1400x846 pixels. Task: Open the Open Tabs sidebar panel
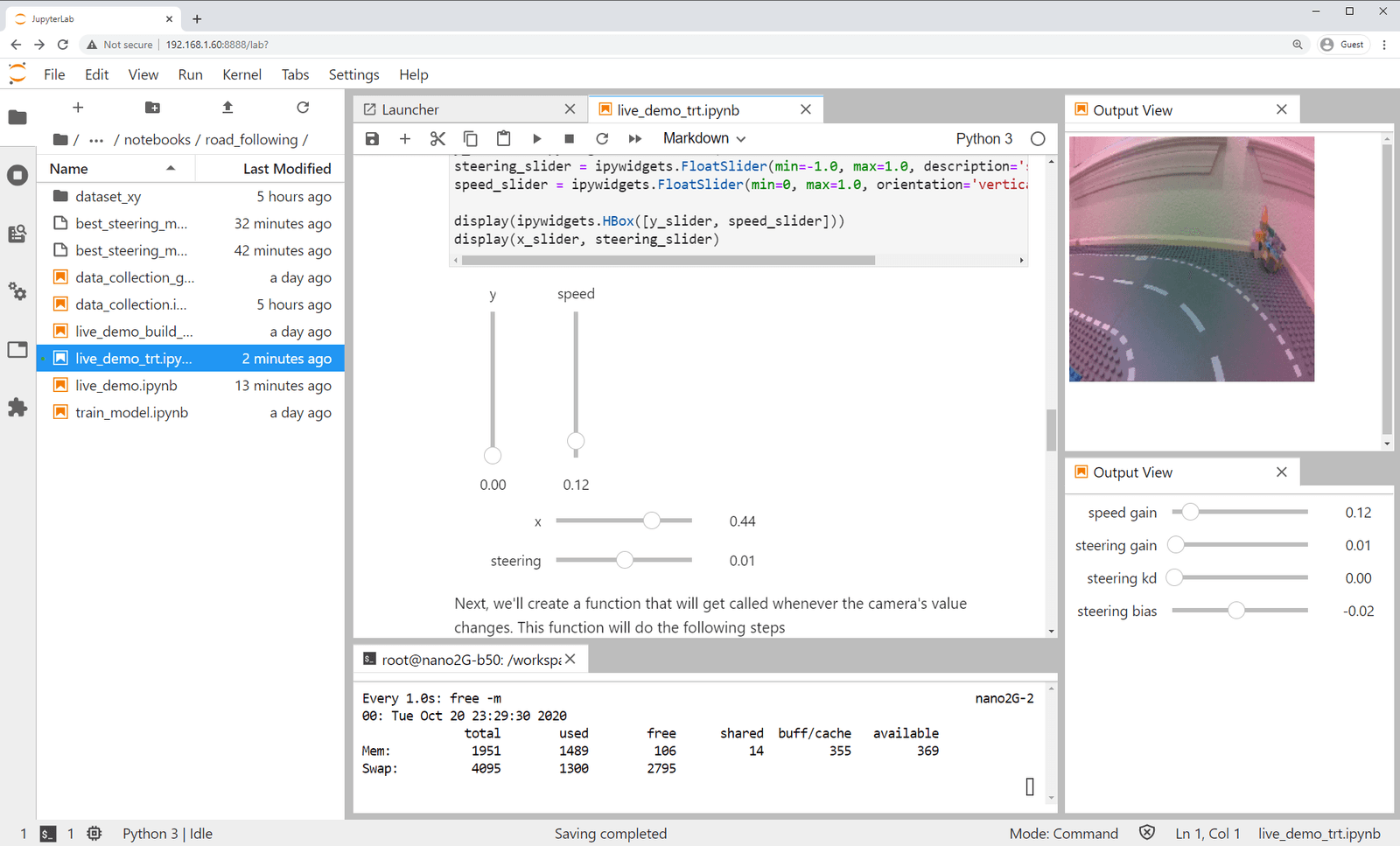coord(17,349)
